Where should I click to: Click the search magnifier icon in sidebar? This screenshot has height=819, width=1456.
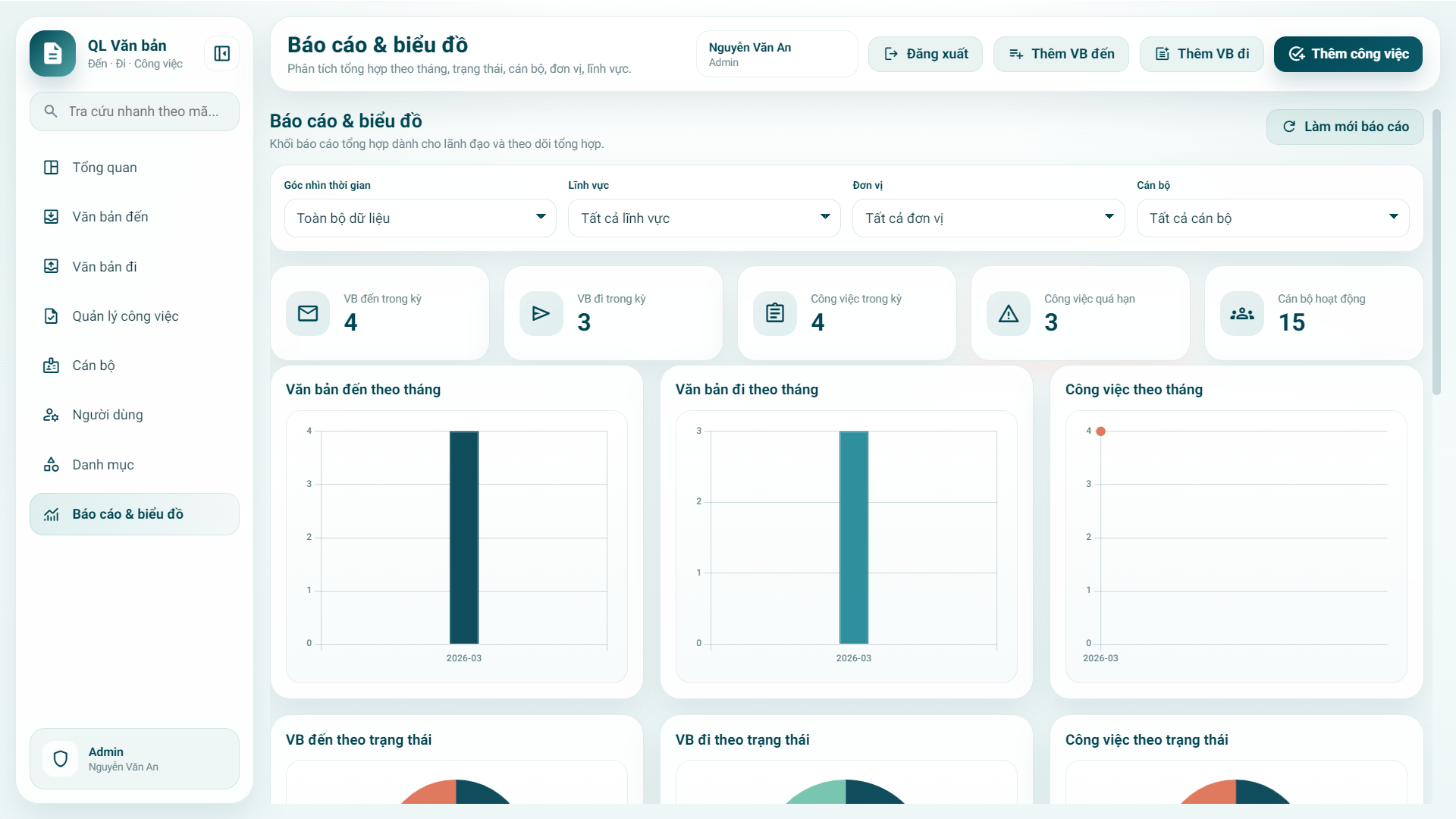(x=51, y=111)
